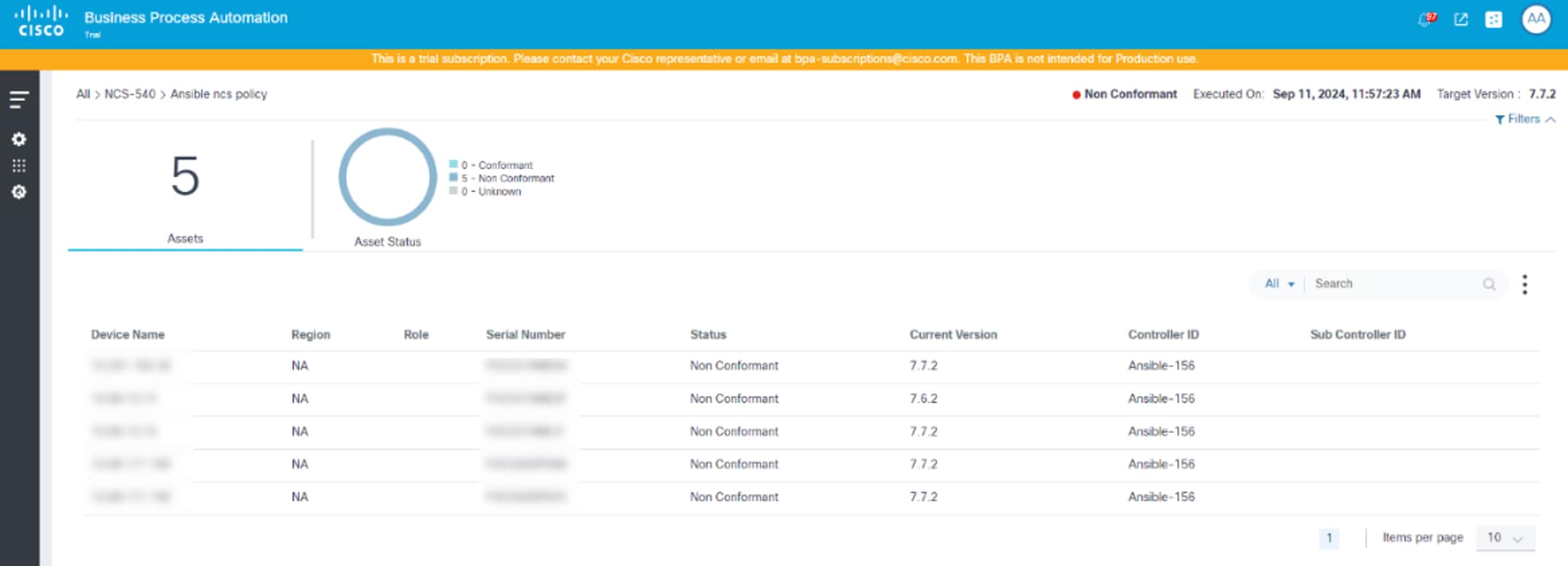Click the magnifier search icon
The height and width of the screenshot is (566, 1568).
pos(1489,284)
